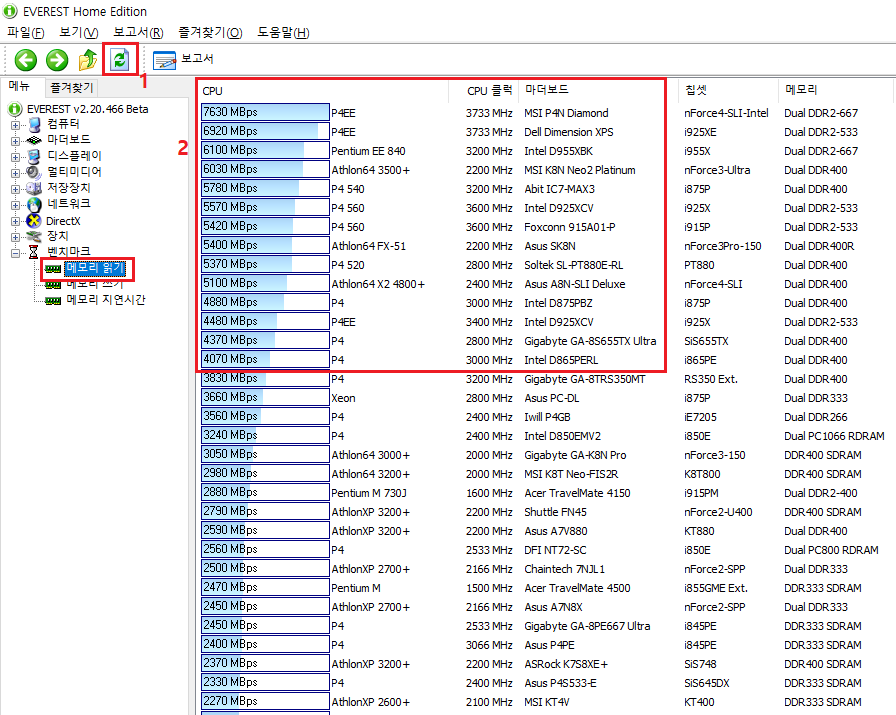Screen dimensions: 896x715
Task: Click the 저장장치 storage icon in the tree
Action: click(34, 188)
